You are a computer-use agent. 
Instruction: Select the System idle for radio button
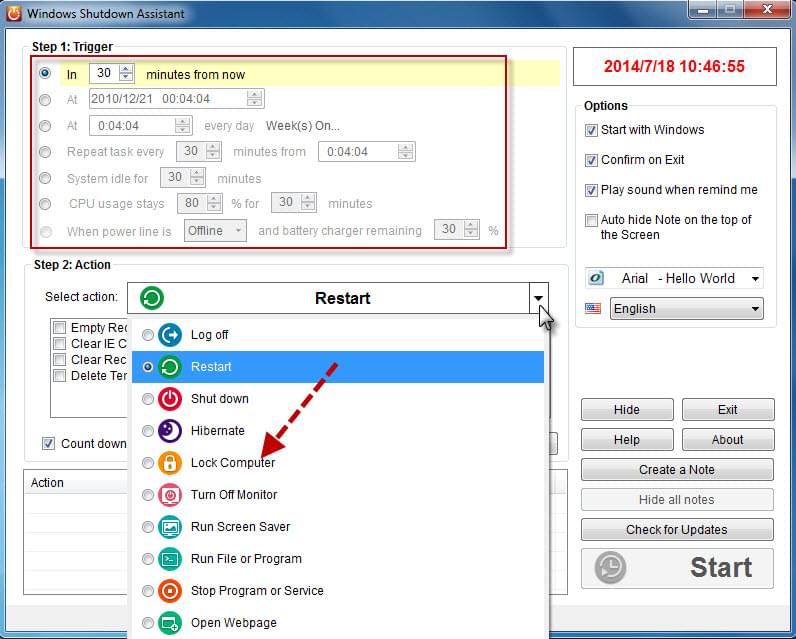tap(45, 178)
